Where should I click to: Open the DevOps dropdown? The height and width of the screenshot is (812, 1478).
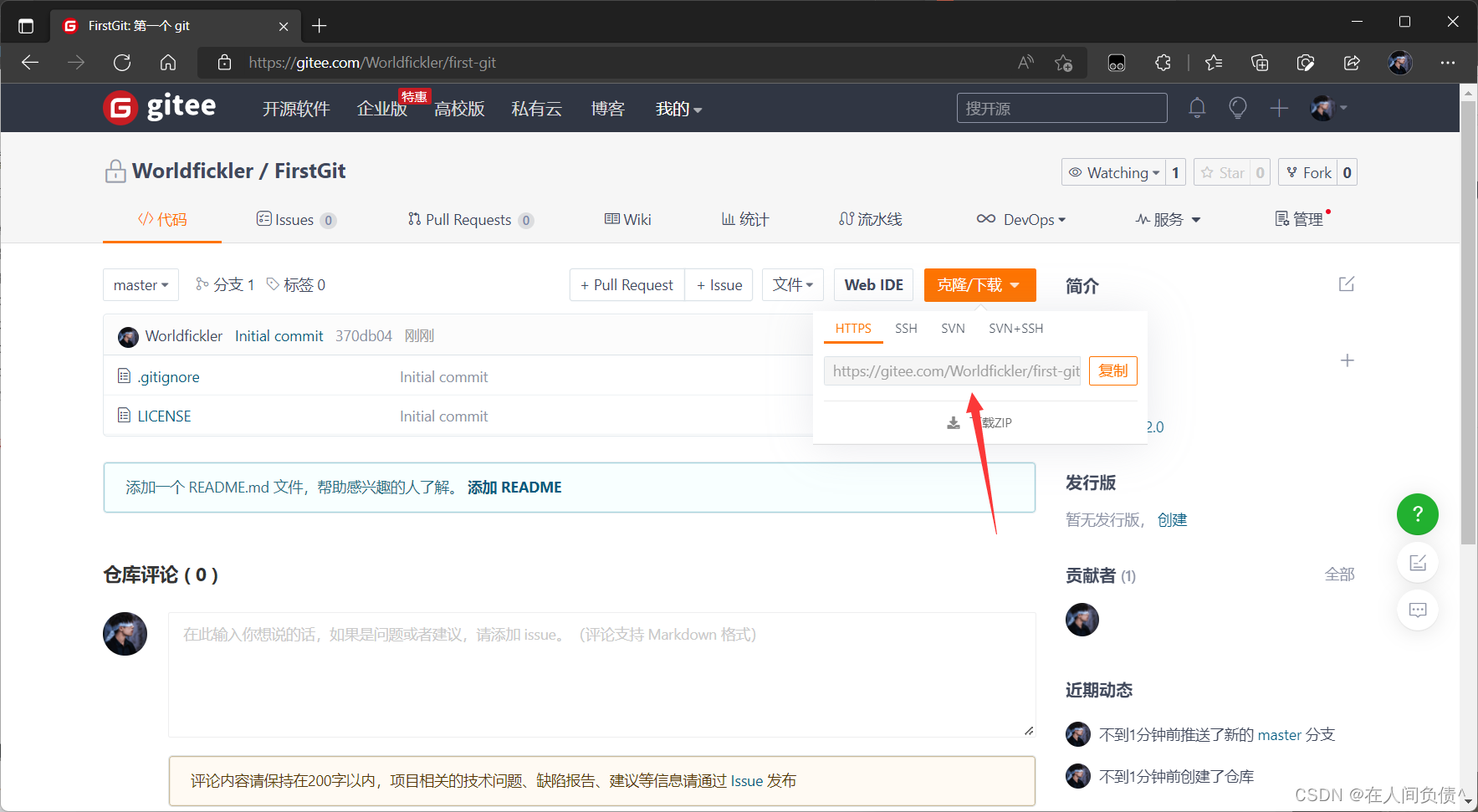[x=1021, y=219]
